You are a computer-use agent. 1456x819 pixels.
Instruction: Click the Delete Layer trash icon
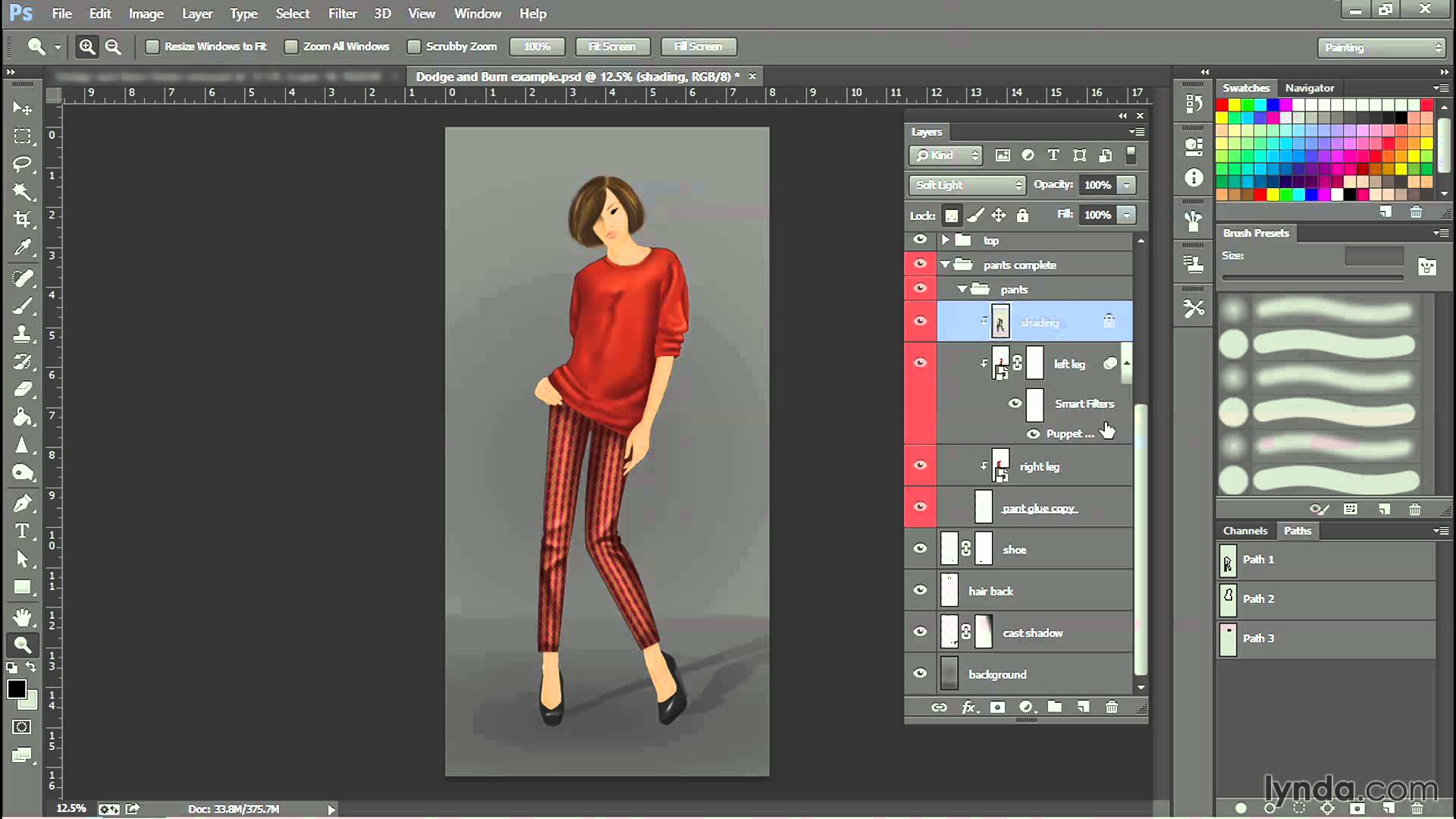point(1112,707)
